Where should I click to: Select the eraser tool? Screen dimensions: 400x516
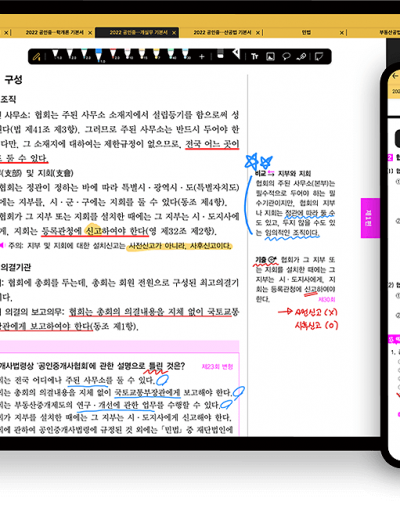click(220, 55)
